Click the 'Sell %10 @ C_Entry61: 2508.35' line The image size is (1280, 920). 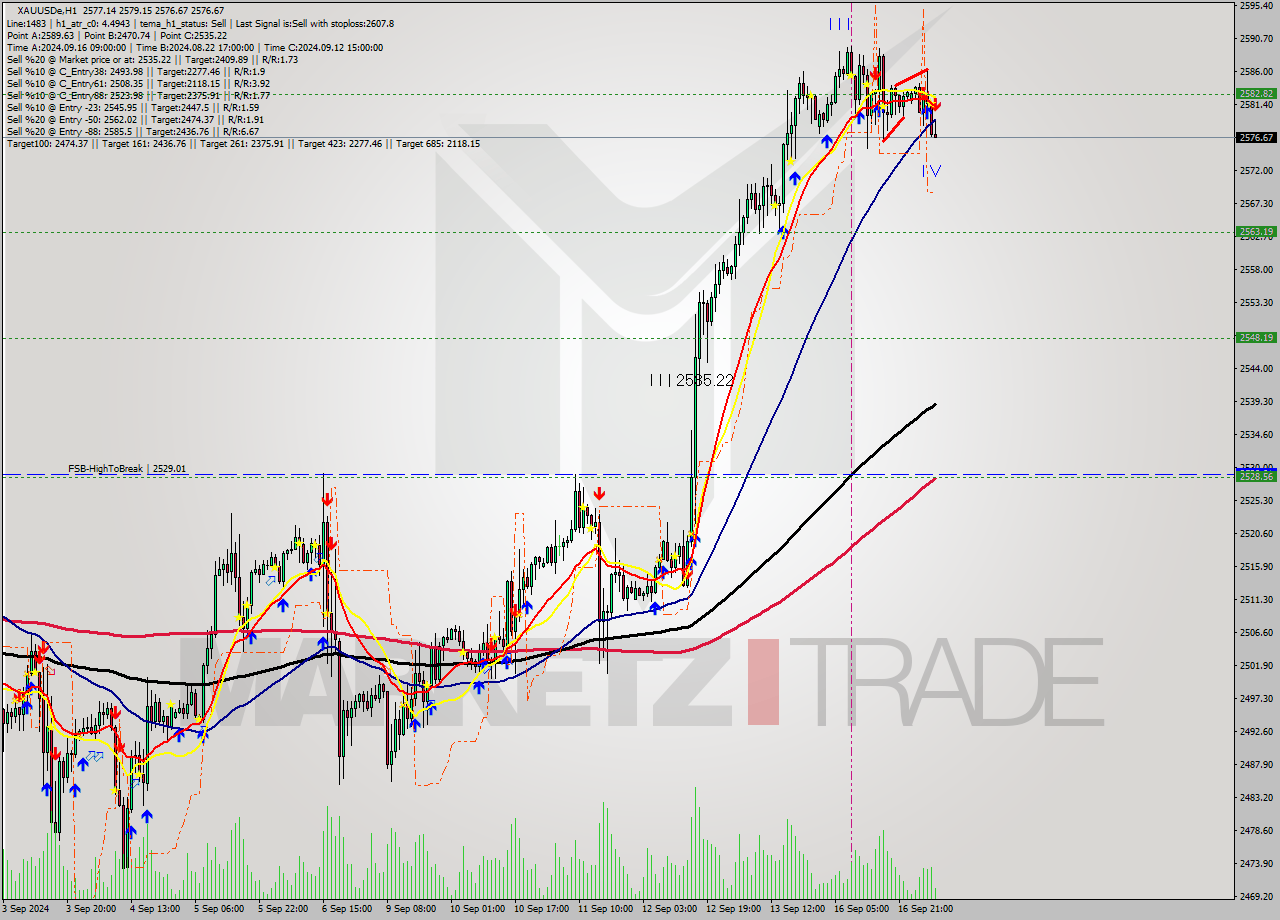(138, 83)
